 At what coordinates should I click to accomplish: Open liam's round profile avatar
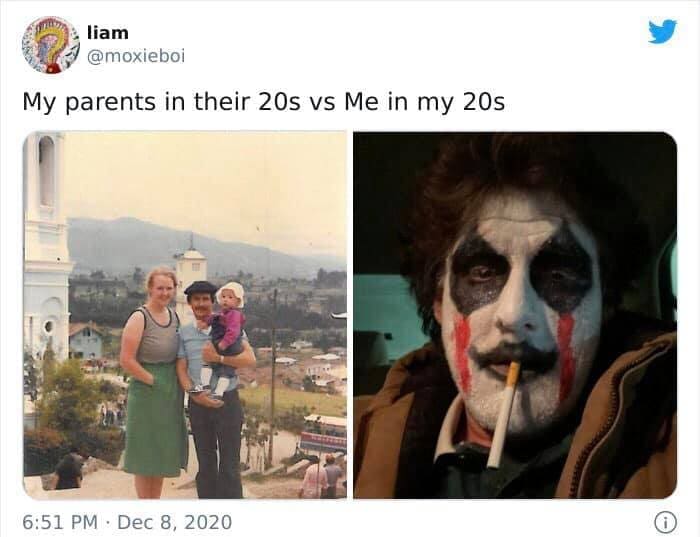tap(51, 45)
